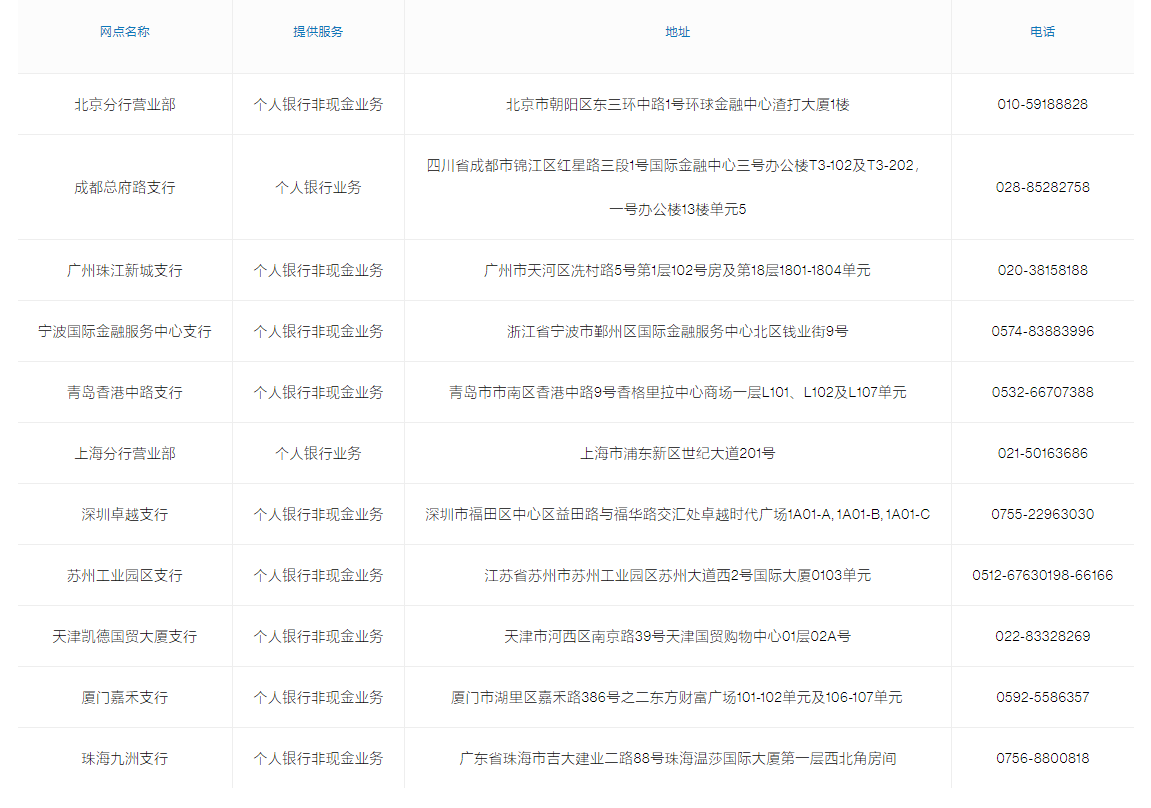Click phone number 0755-22963030
Image resolution: width=1151 pixels, height=808 pixels.
1042,514
